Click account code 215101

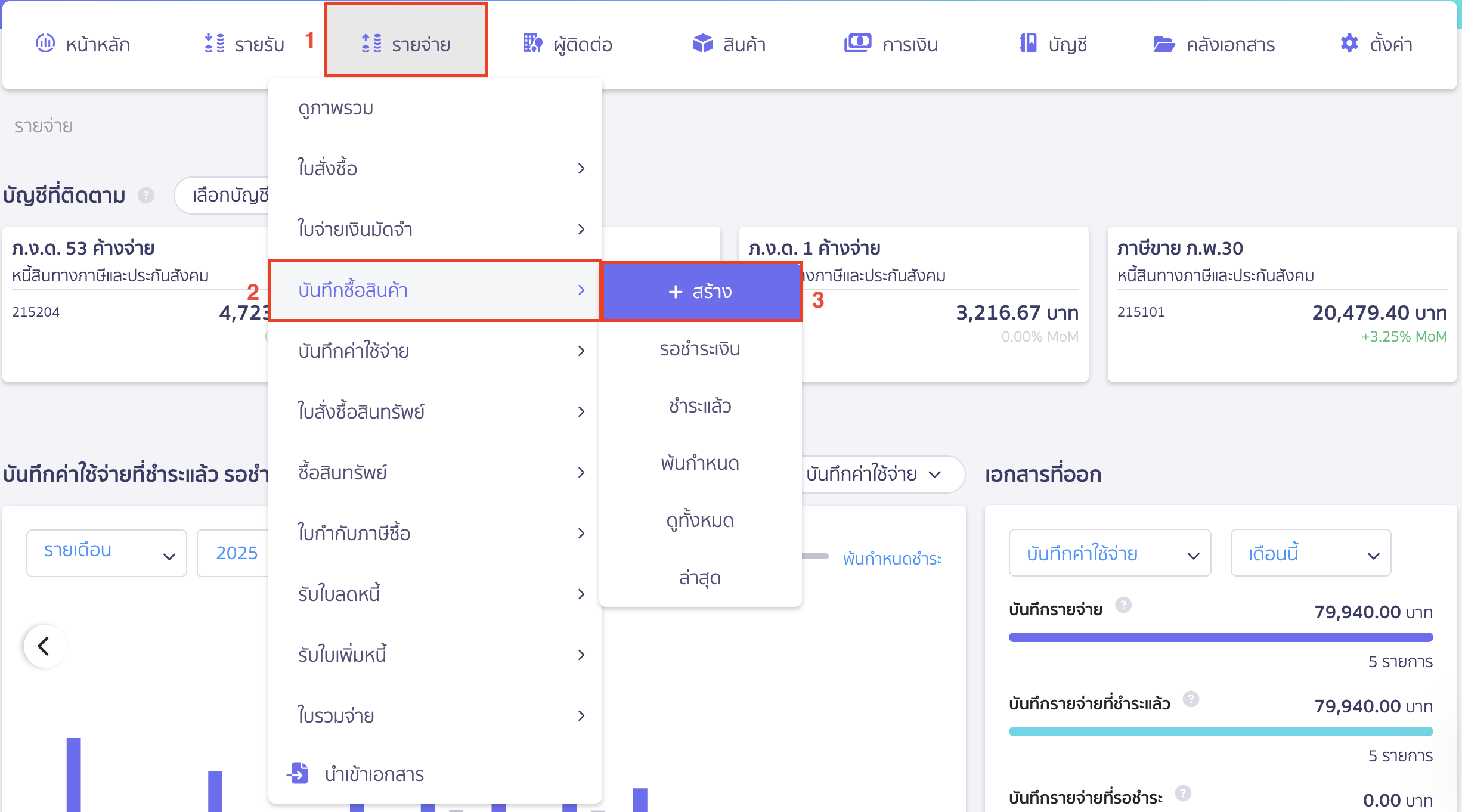(1141, 312)
